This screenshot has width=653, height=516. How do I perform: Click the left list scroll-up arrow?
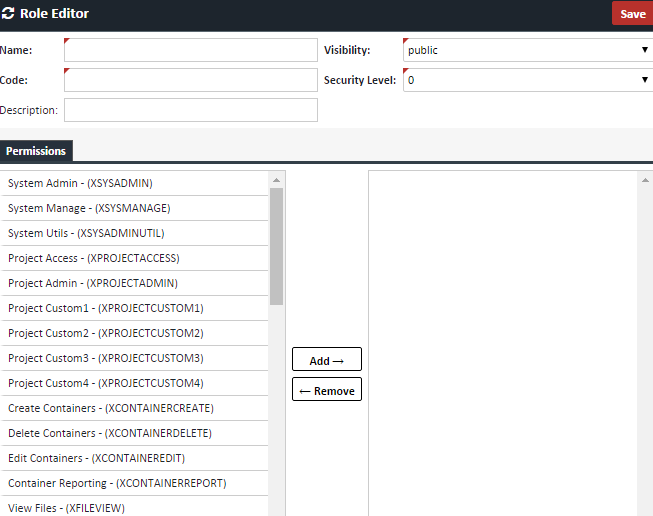click(277, 179)
